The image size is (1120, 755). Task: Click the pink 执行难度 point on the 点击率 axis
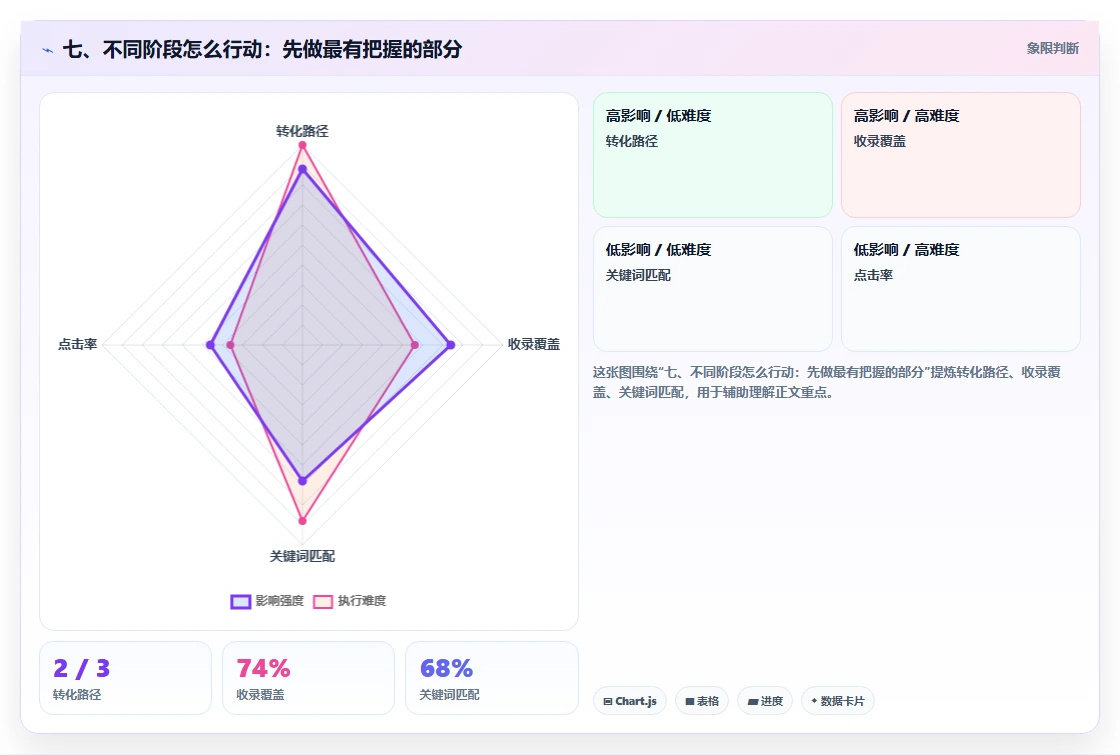[x=230, y=345]
